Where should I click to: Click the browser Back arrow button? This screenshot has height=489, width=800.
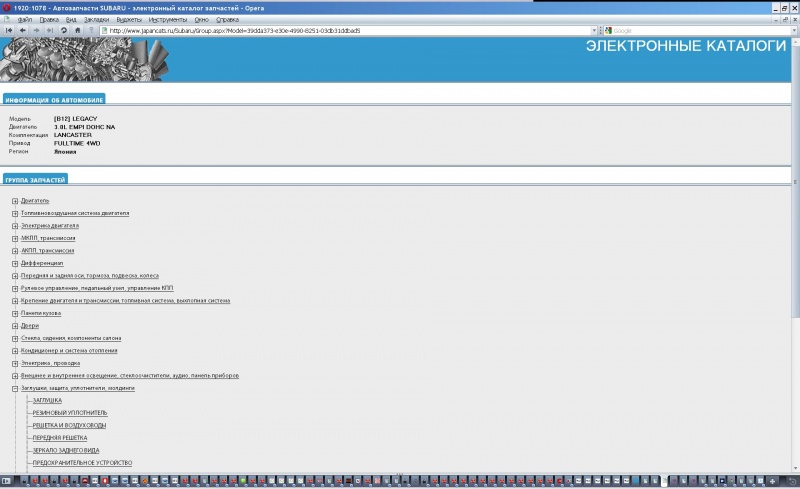pos(22,30)
